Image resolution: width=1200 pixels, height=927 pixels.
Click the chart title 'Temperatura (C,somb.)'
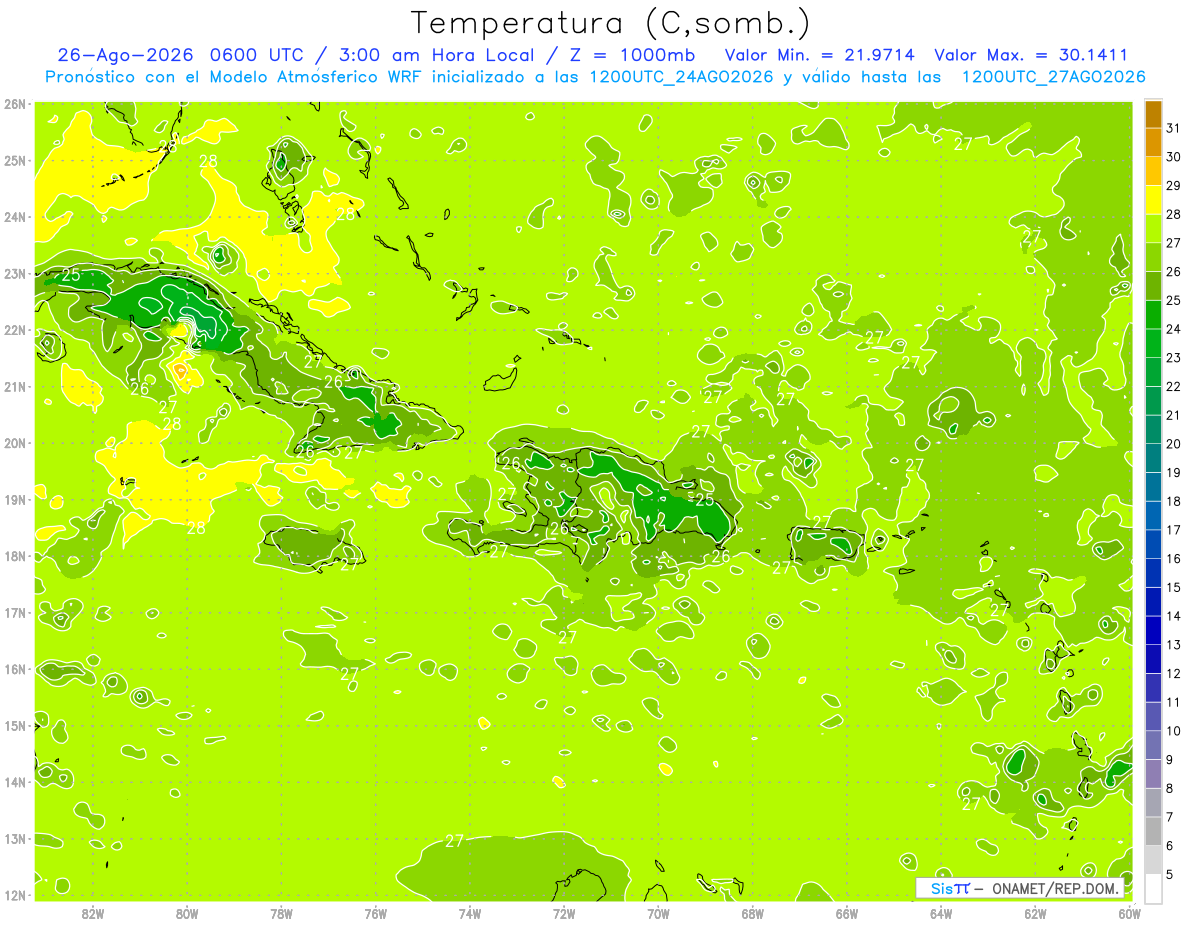point(611,23)
